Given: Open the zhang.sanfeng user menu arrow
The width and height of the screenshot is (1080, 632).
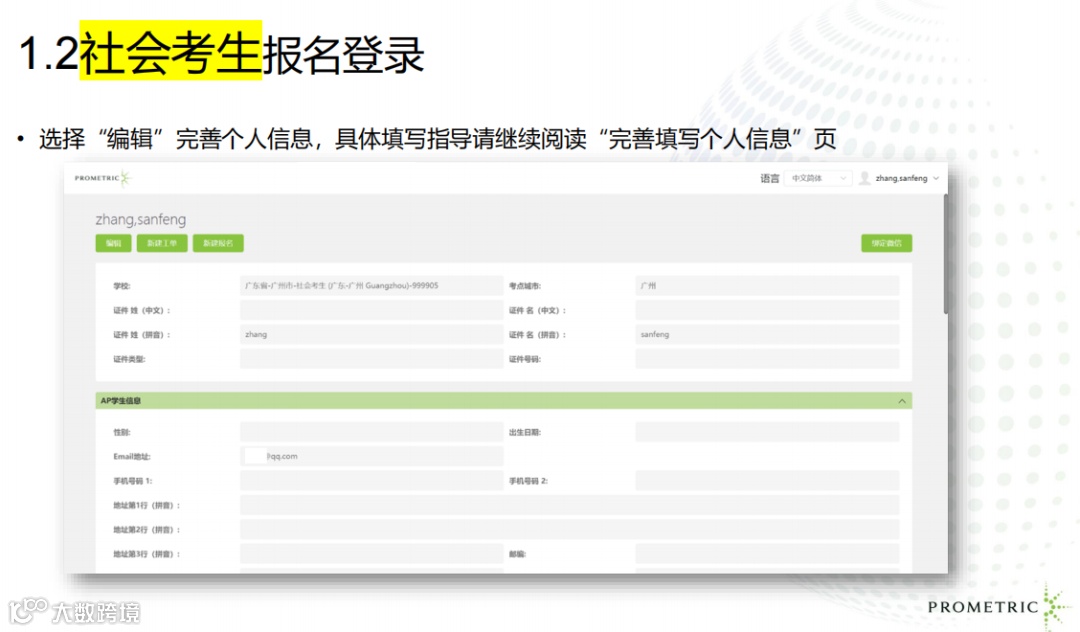Looking at the screenshot, I should (x=936, y=178).
